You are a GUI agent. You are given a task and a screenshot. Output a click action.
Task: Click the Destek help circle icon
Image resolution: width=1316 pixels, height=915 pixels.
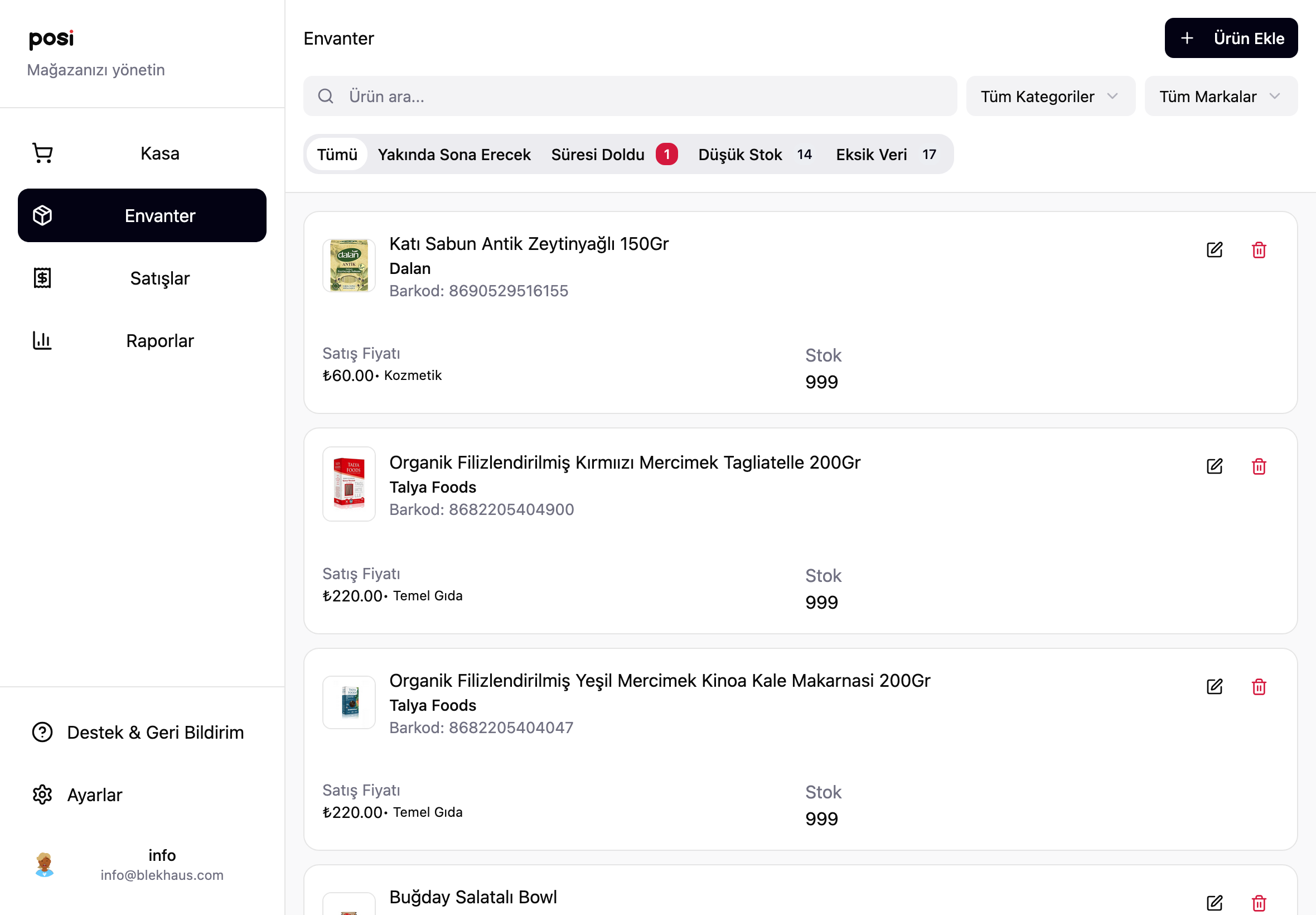coord(42,732)
